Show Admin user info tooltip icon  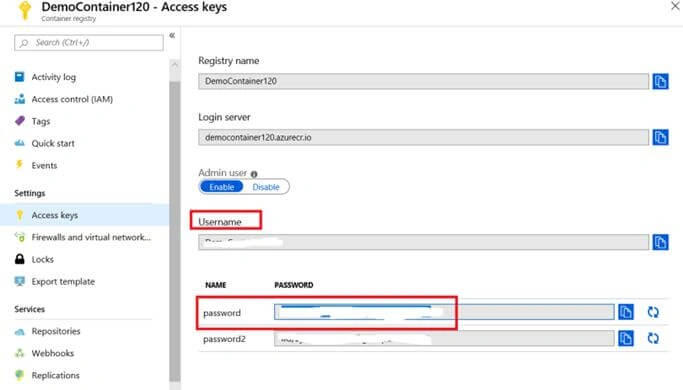[x=254, y=174]
